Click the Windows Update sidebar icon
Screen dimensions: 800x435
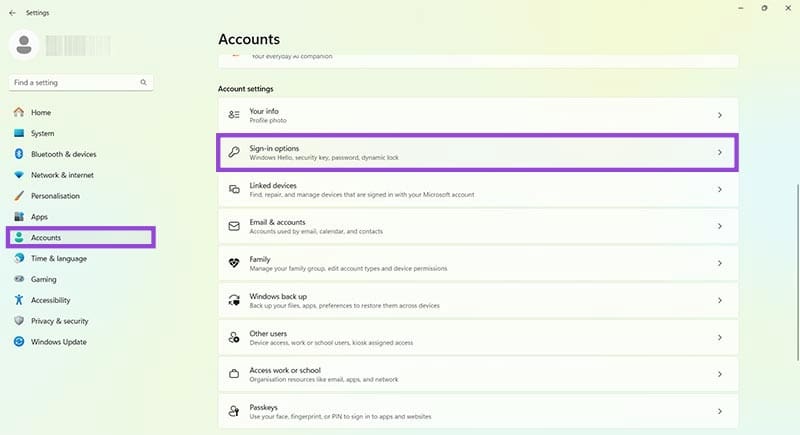click(19, 342)
